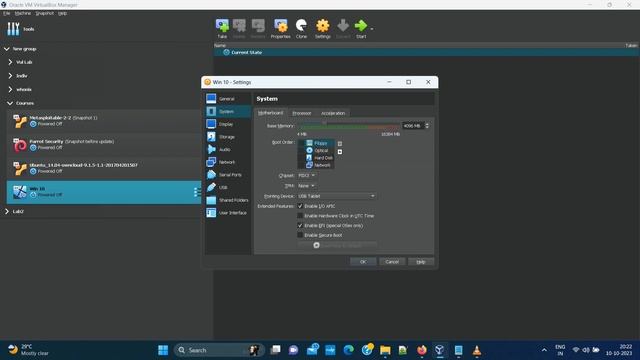Viewport: 640px width, 360px height.
Task: Toggle the Network boot order checkbox
Action: [x=302, y=165]
